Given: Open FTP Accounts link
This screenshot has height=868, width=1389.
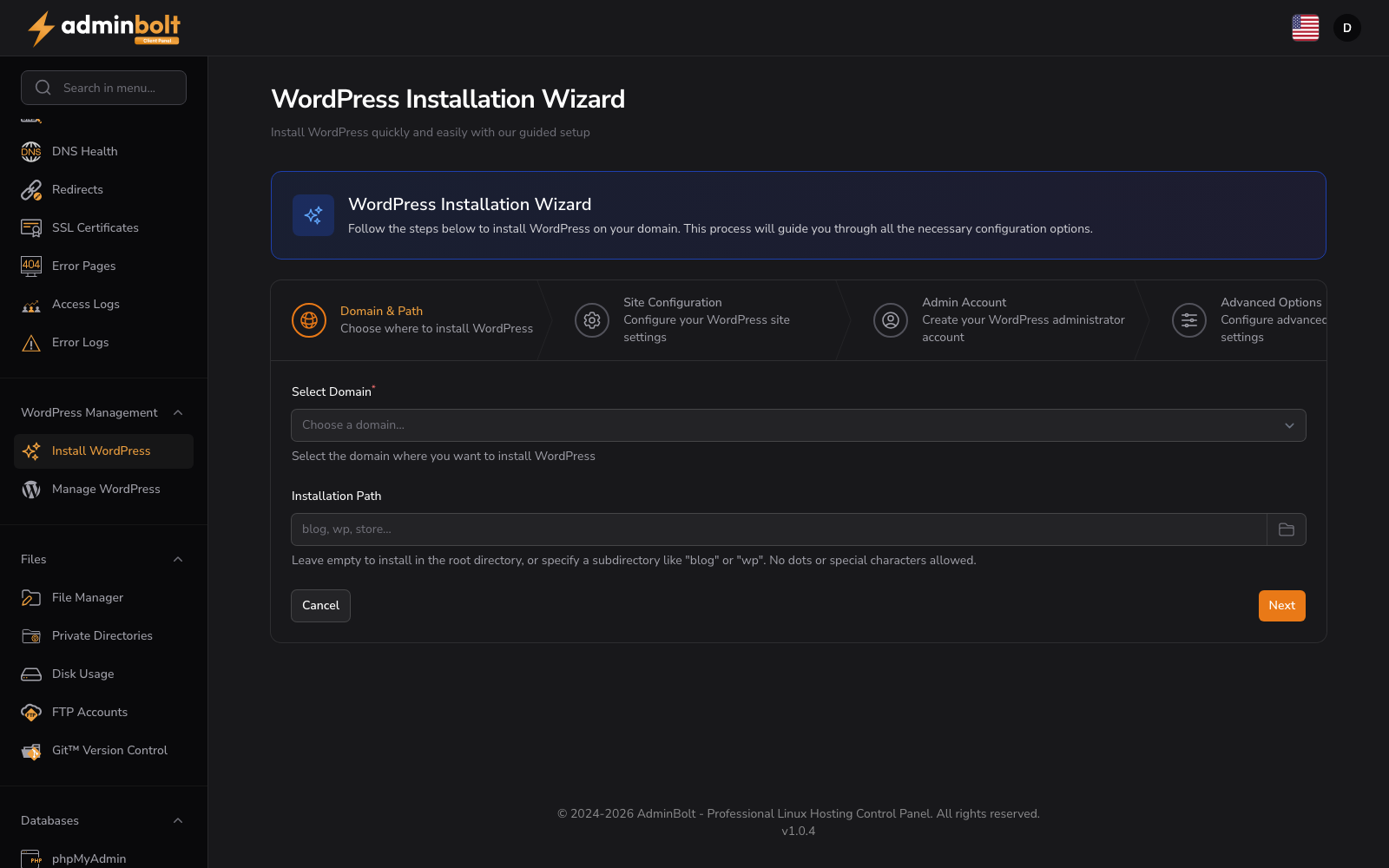Looking at the screenshot, I should coord(103,712).
